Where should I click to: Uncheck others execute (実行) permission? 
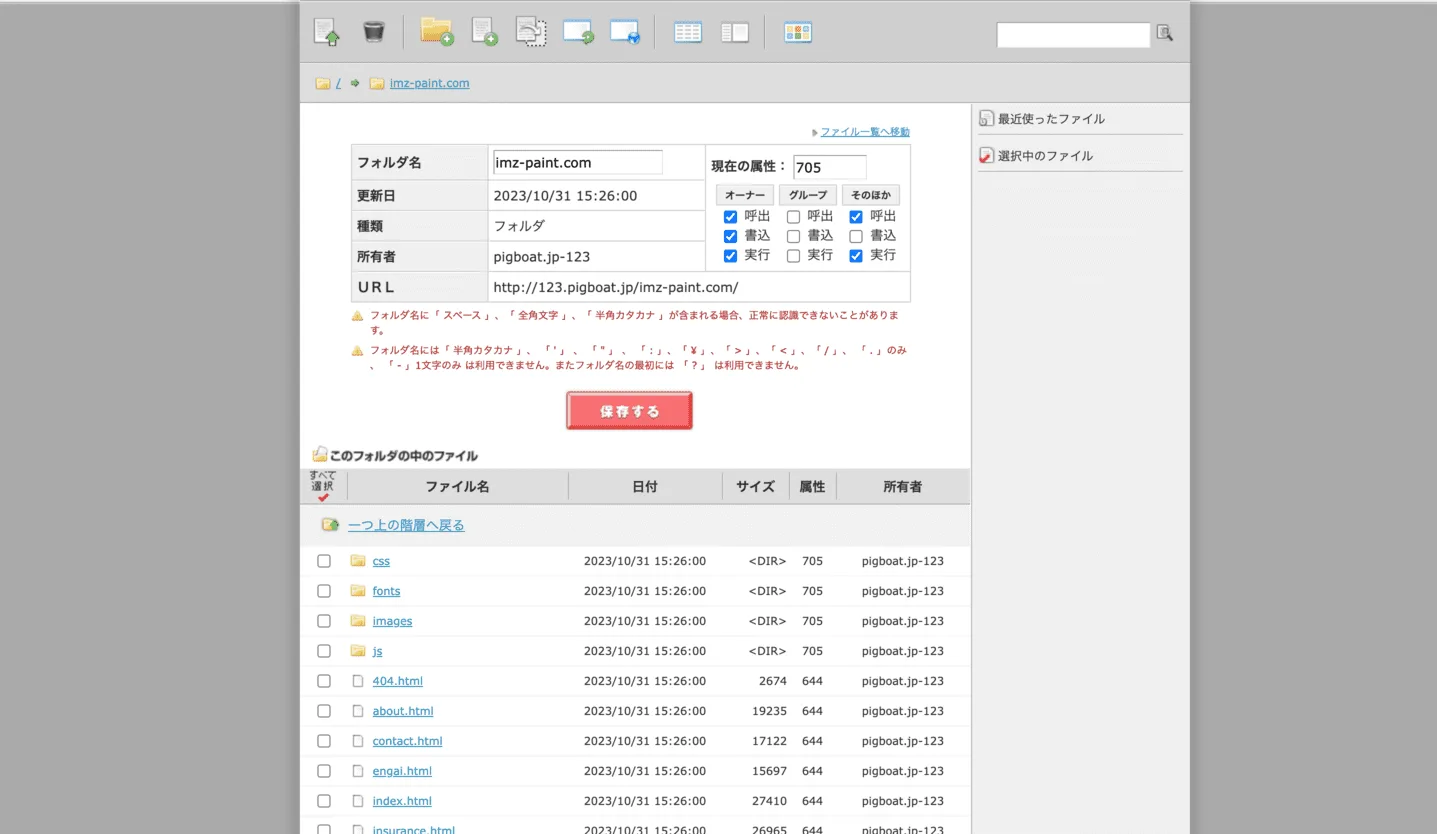856,256
